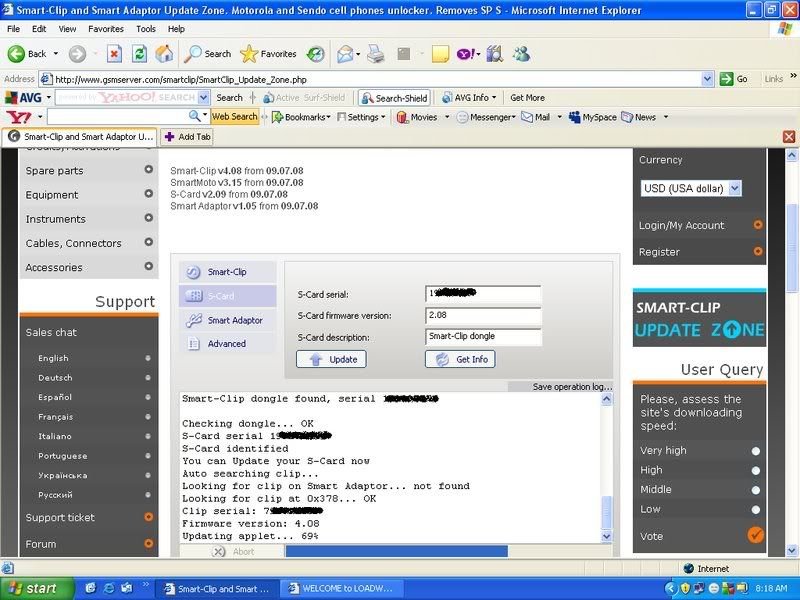The image size is (800, 600).
Task: Open the AVG Info dropdown
Action: tap(494, 97)
